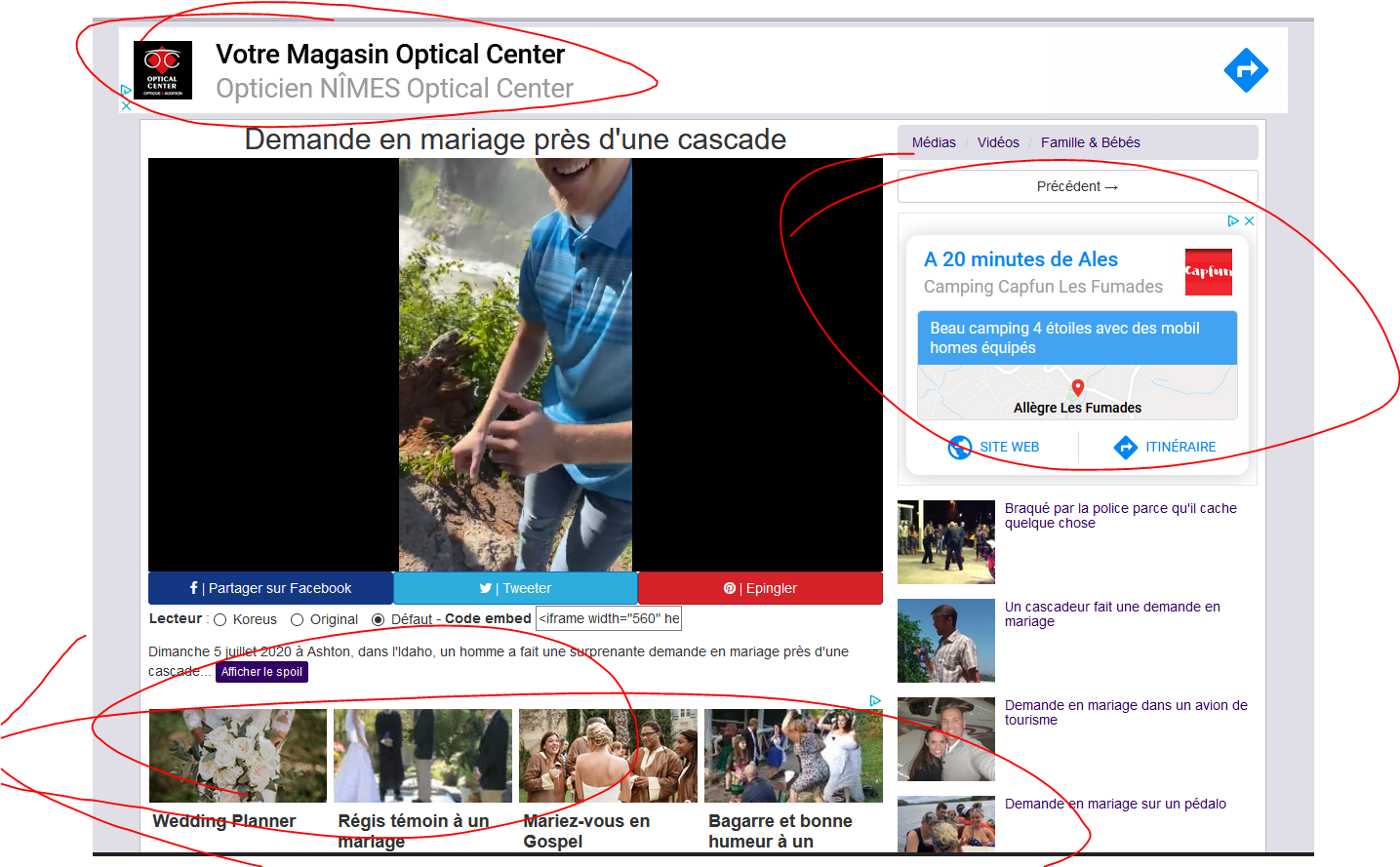
Task: Share video with Partager sur Facebook
Action: click(x=270, y=588)
